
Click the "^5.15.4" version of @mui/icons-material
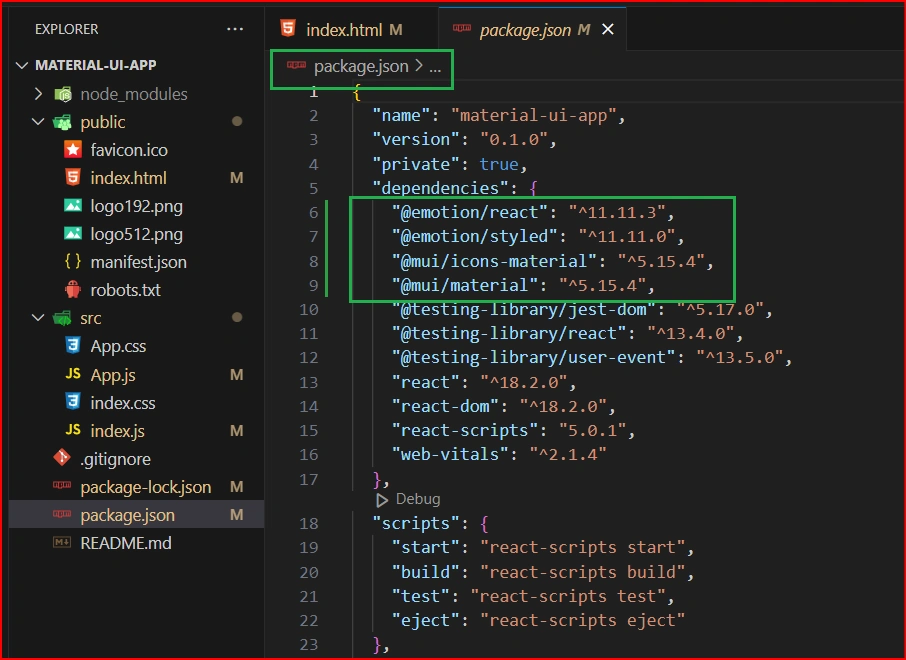[661, 261]
